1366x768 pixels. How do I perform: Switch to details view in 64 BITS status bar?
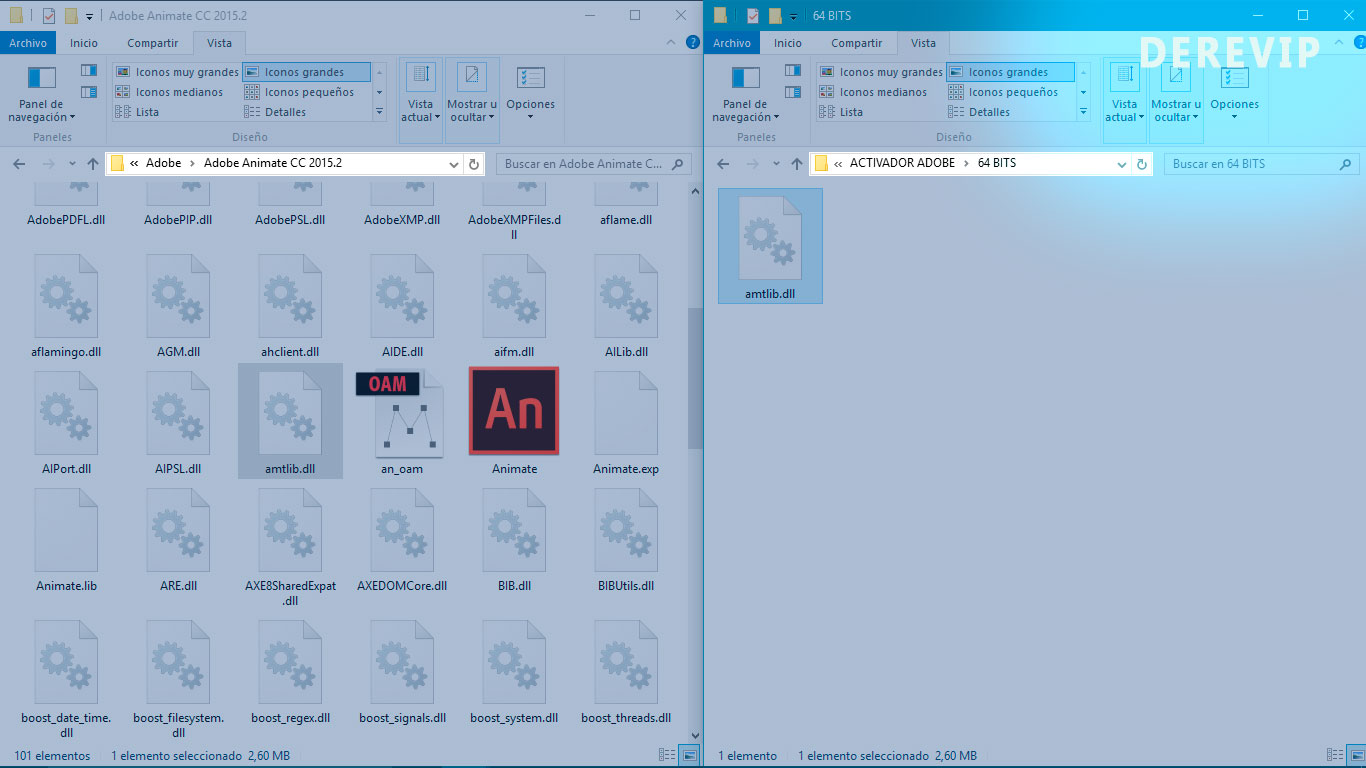[x=1335, y=755]
